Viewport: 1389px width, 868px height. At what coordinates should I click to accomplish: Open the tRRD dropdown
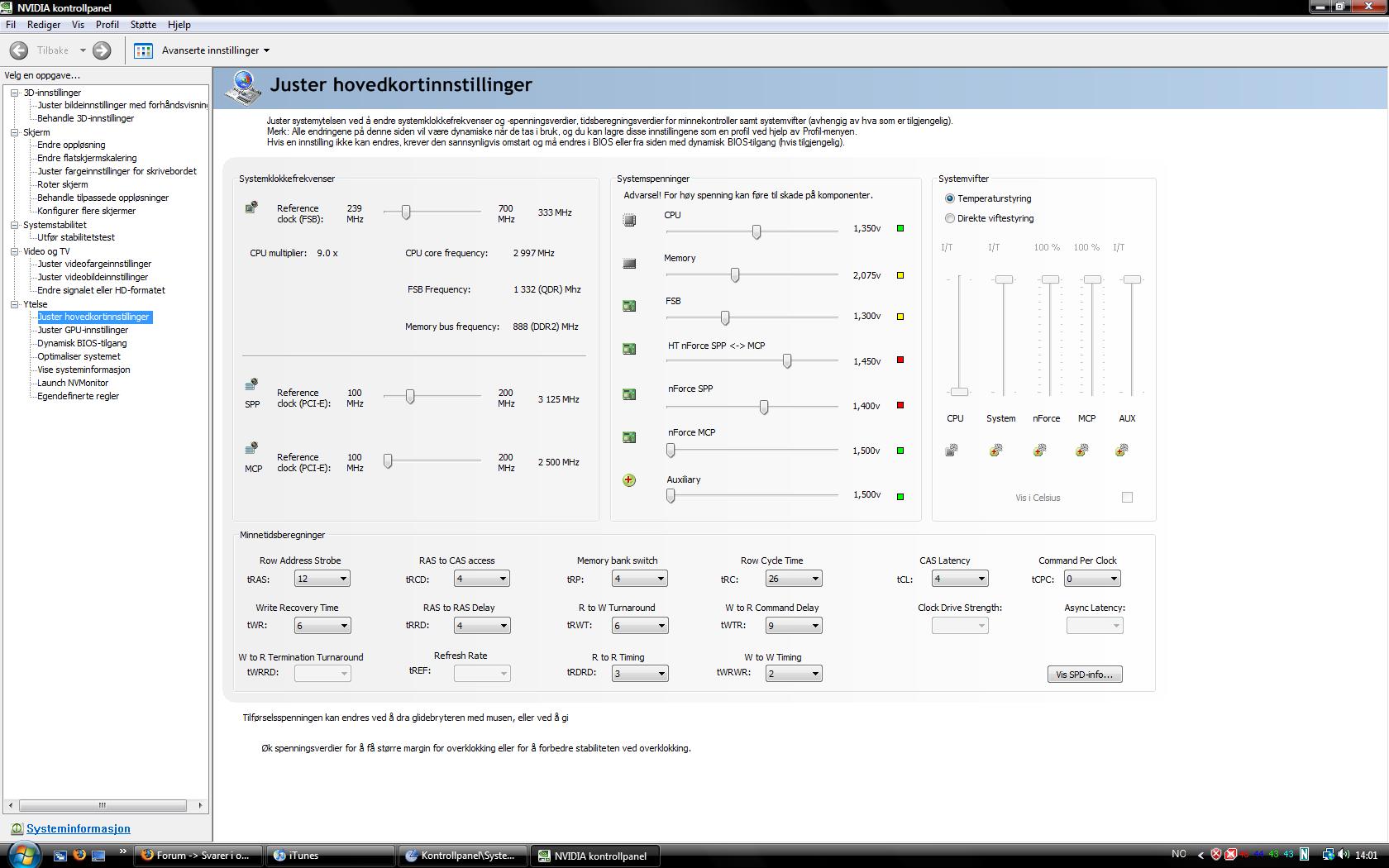coord(482,626)
